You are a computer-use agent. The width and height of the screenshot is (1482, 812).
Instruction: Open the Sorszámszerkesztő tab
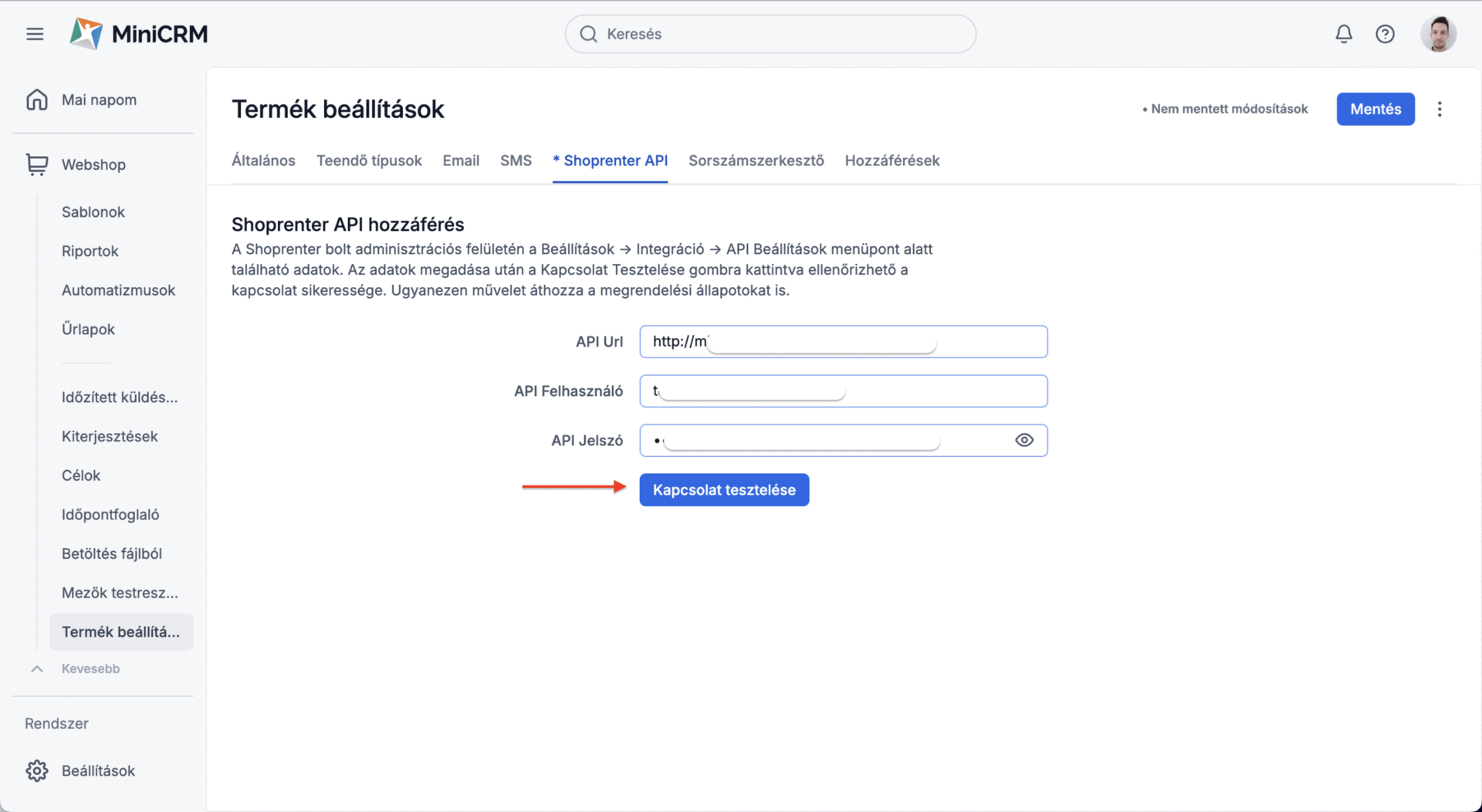point(756,161)
